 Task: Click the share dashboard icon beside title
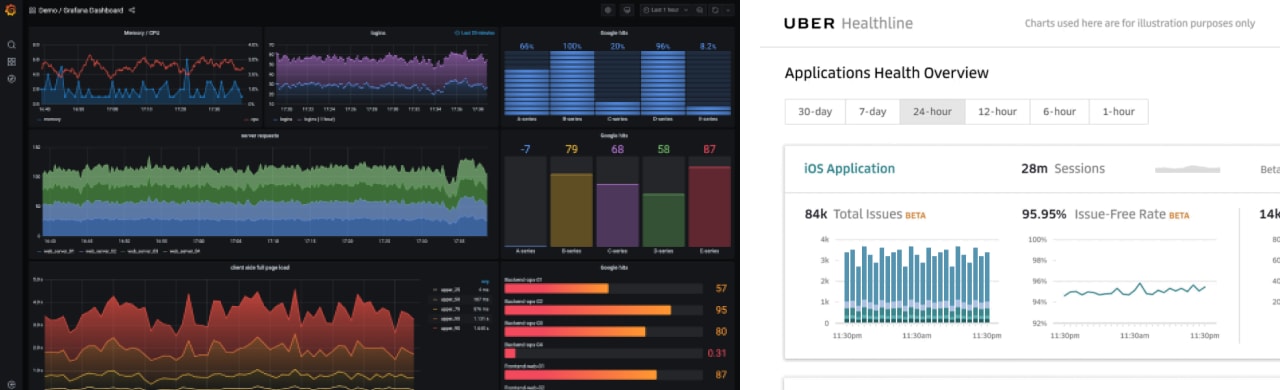[132, 10]
